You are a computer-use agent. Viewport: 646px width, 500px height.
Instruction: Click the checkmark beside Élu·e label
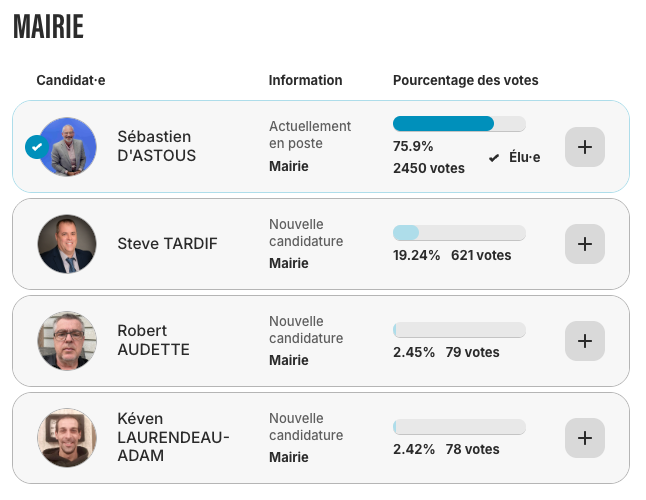point(494,158)
